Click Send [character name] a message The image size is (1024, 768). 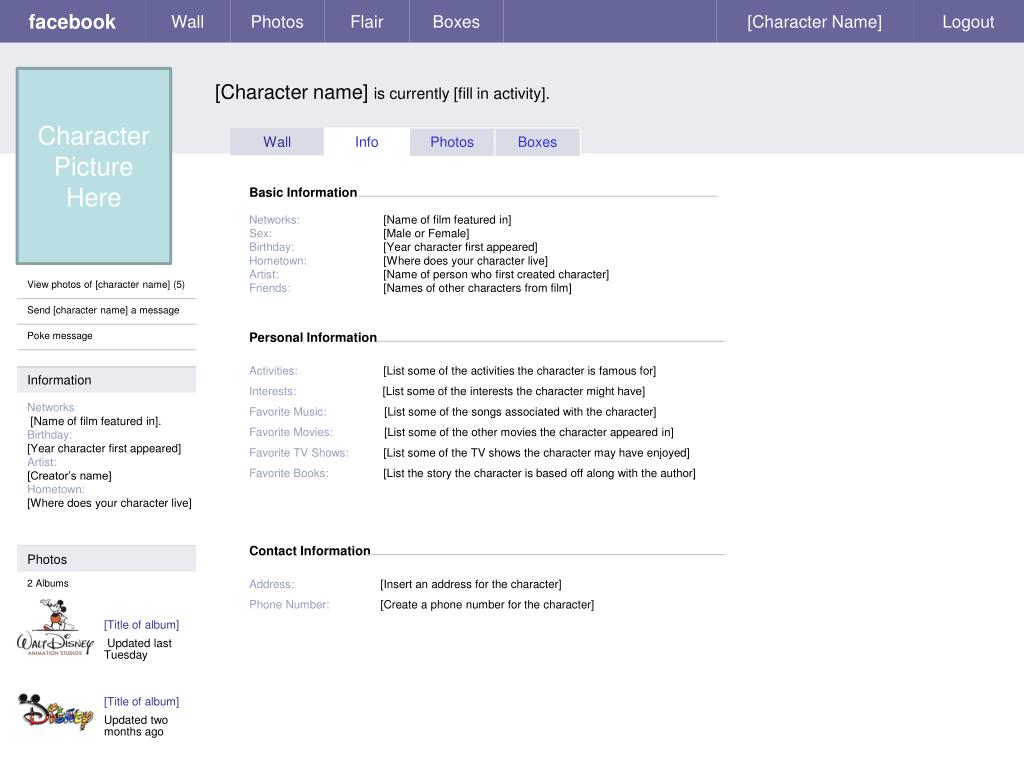tap(103, 310)
